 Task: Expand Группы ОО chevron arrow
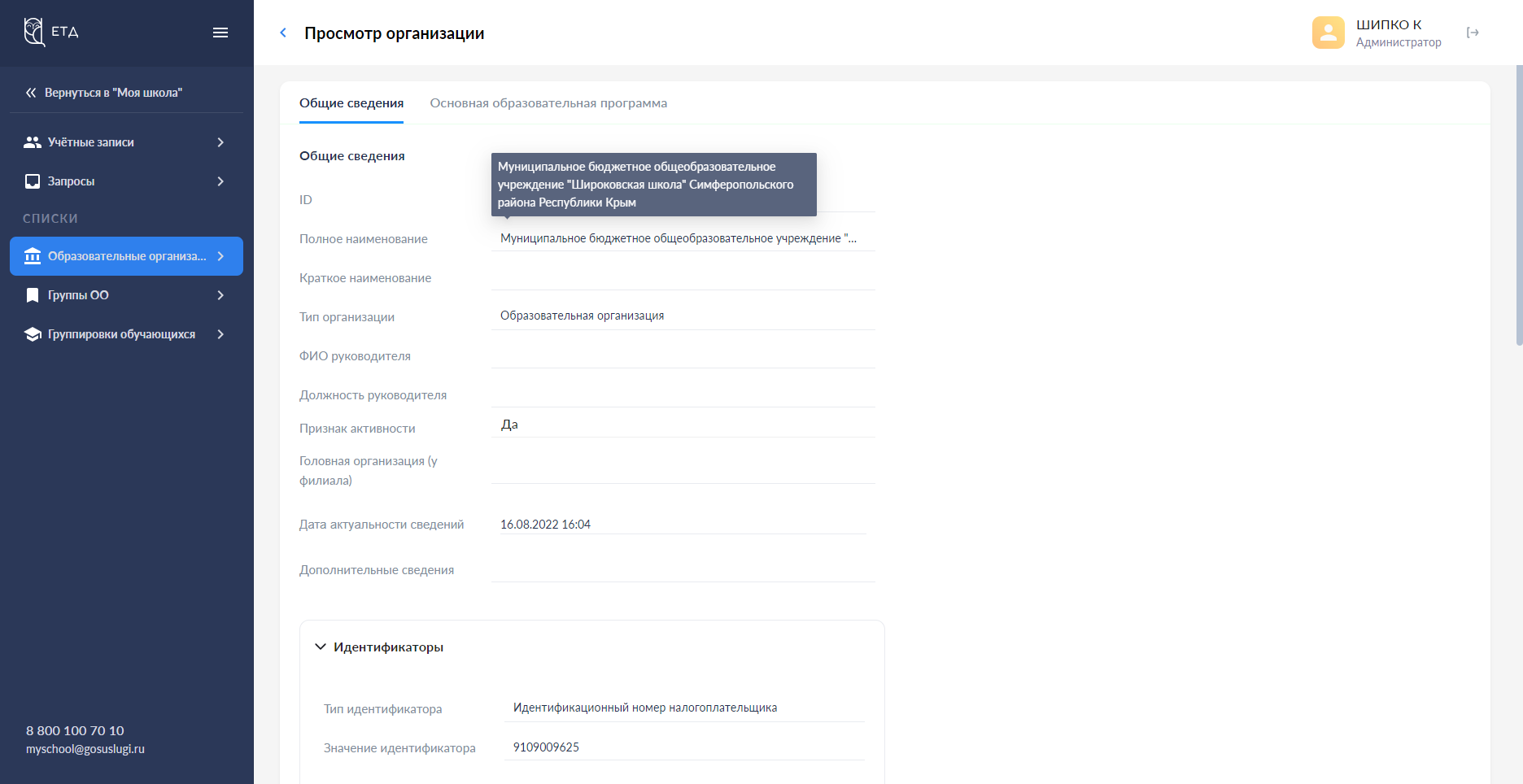pos(220,295)
